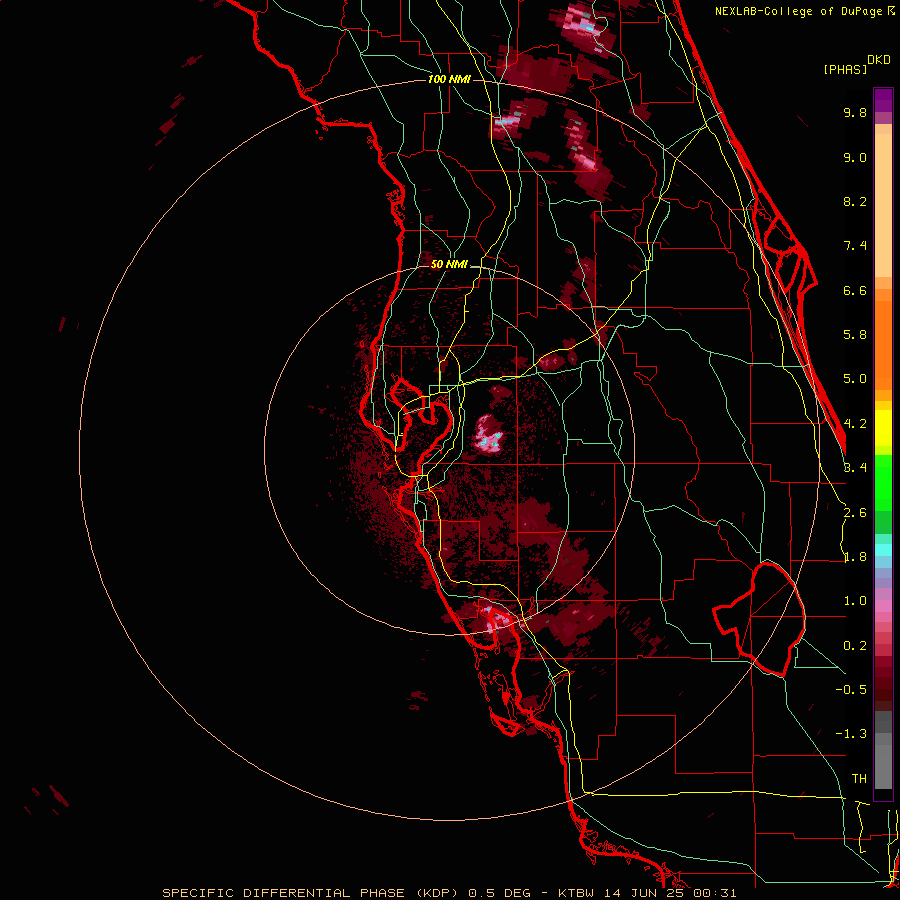Click the 5.8 value on color scale
The width and height of the screenshot is (900, 900).
click(855, 335)
